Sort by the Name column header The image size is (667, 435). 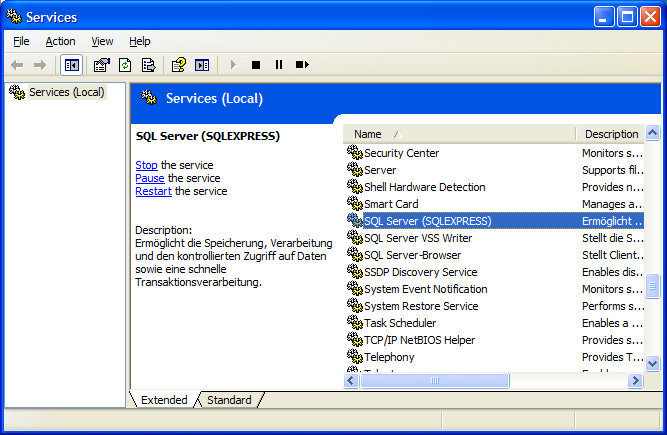(x=459, y=134)
